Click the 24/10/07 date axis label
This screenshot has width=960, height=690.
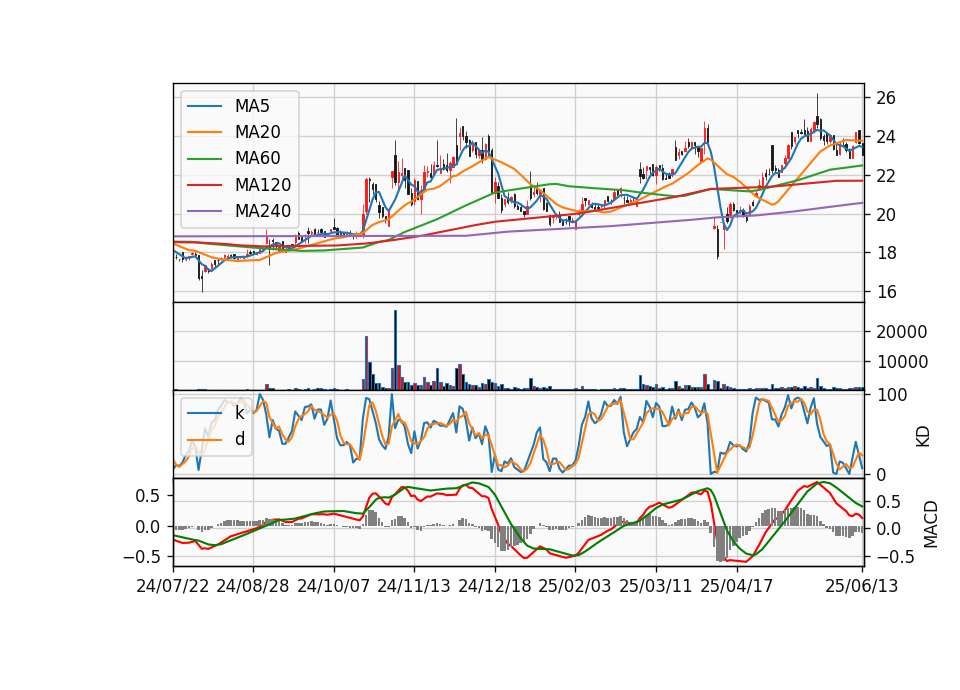coord(334,586)
